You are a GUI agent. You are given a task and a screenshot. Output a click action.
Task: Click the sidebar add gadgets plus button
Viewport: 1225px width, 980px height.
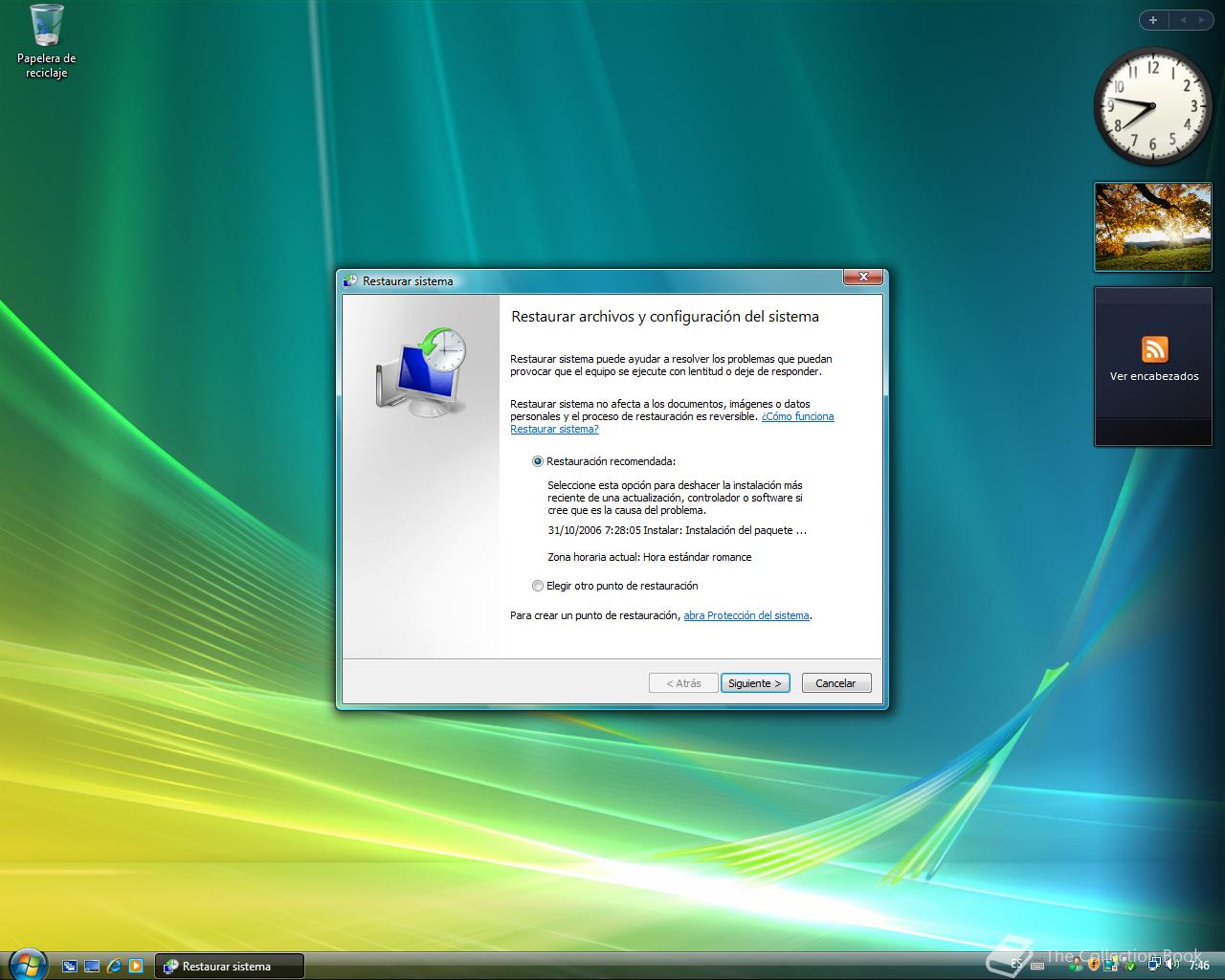1153,19
